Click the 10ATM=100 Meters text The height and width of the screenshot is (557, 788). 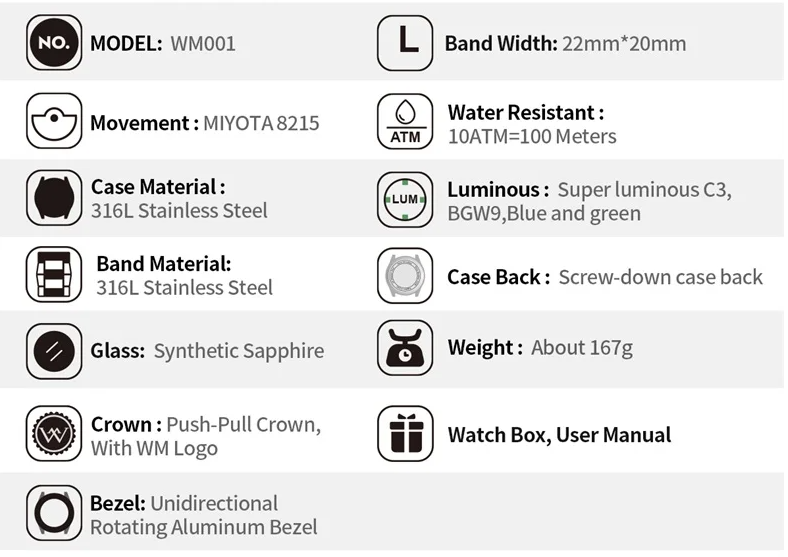point(532,136)
